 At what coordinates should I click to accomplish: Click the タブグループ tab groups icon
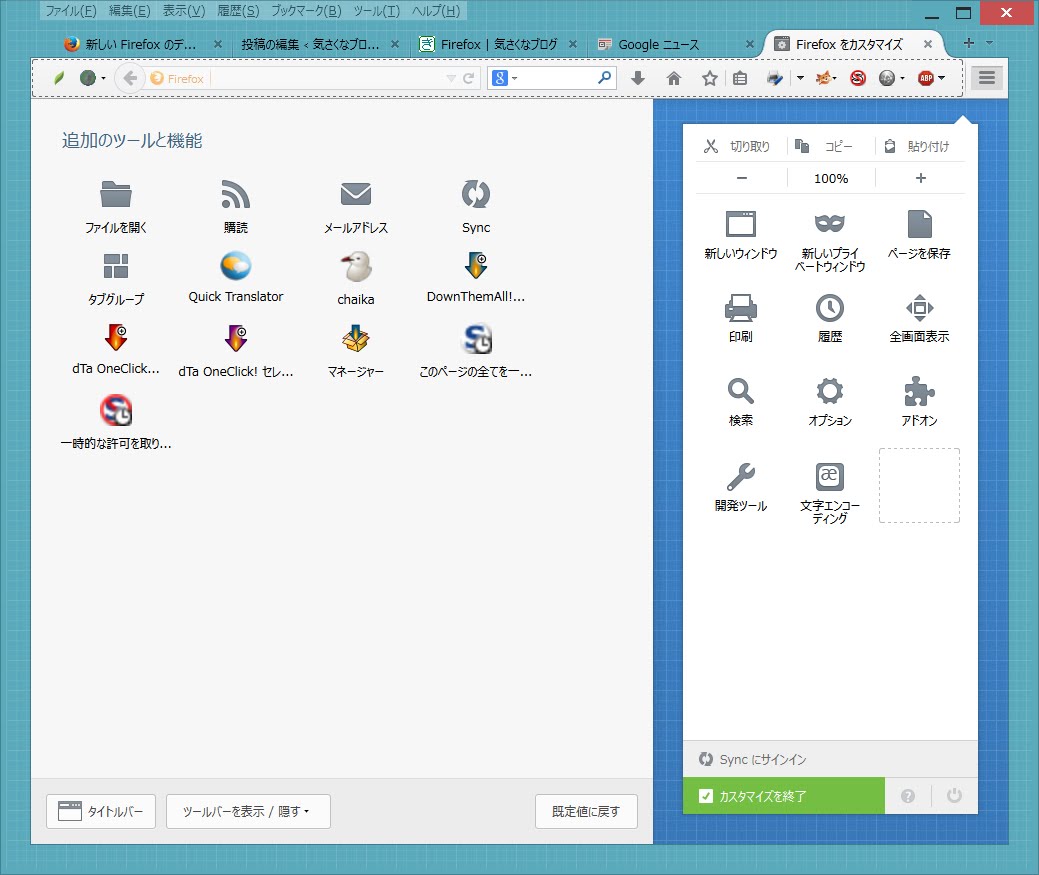(x=116, y=266)
